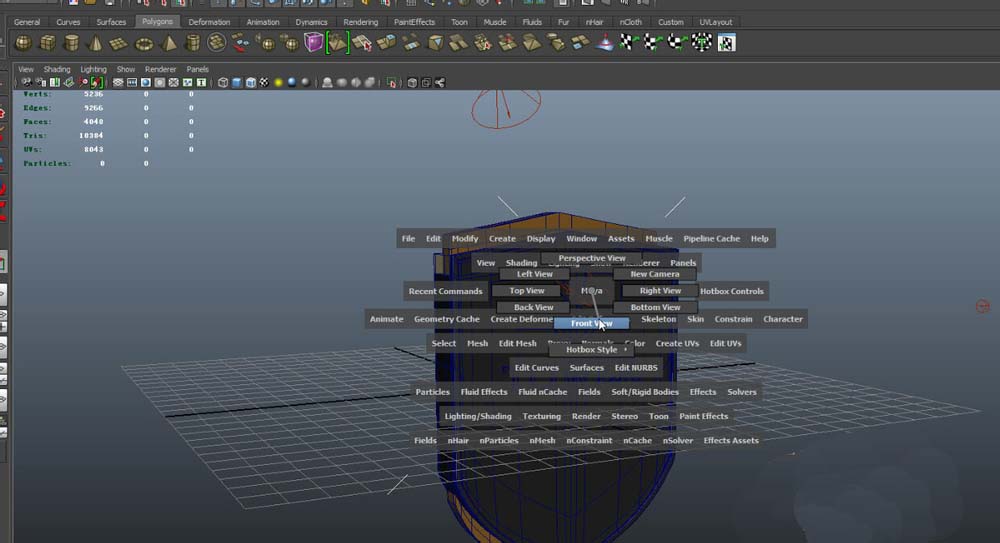
Task: Create a polygon sphere from the shelf
Action: [23, 43]
